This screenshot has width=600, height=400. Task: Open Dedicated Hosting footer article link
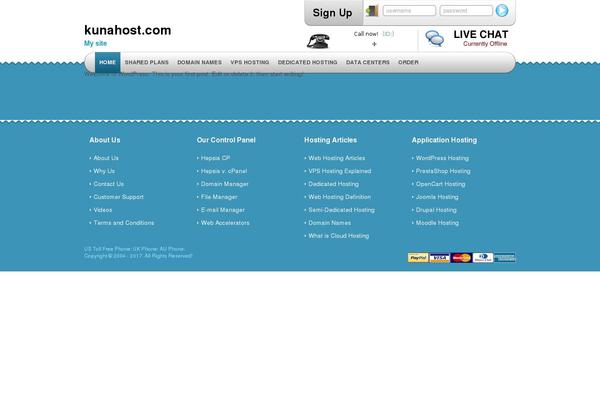(334, 184)
